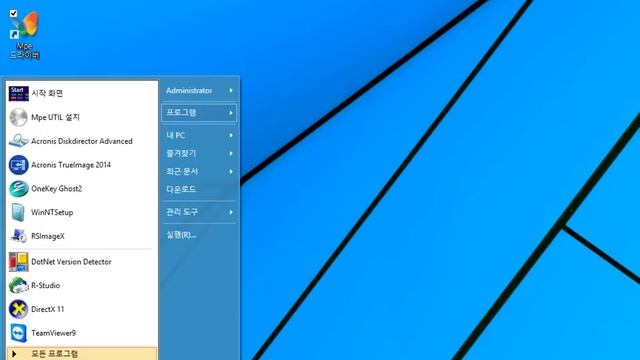This screenshot has height=360, width=640.
Task: Open DotNet Version Detector icon
Action: pyautogui.click(x=18, y=262)
